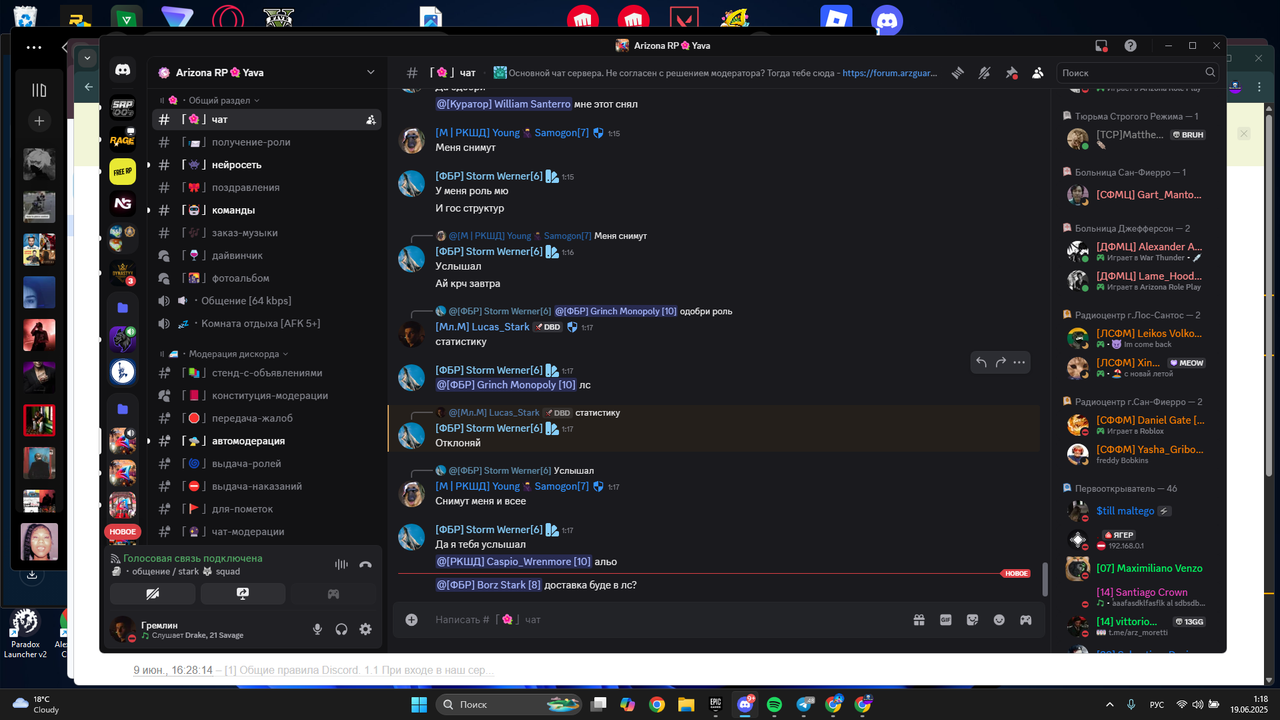Click @[РКЩД] Caspio_Wrenmore [10] mention
Image resolution: width=1280 pixels, height=720 pixels.
click(x=513, y=562)
